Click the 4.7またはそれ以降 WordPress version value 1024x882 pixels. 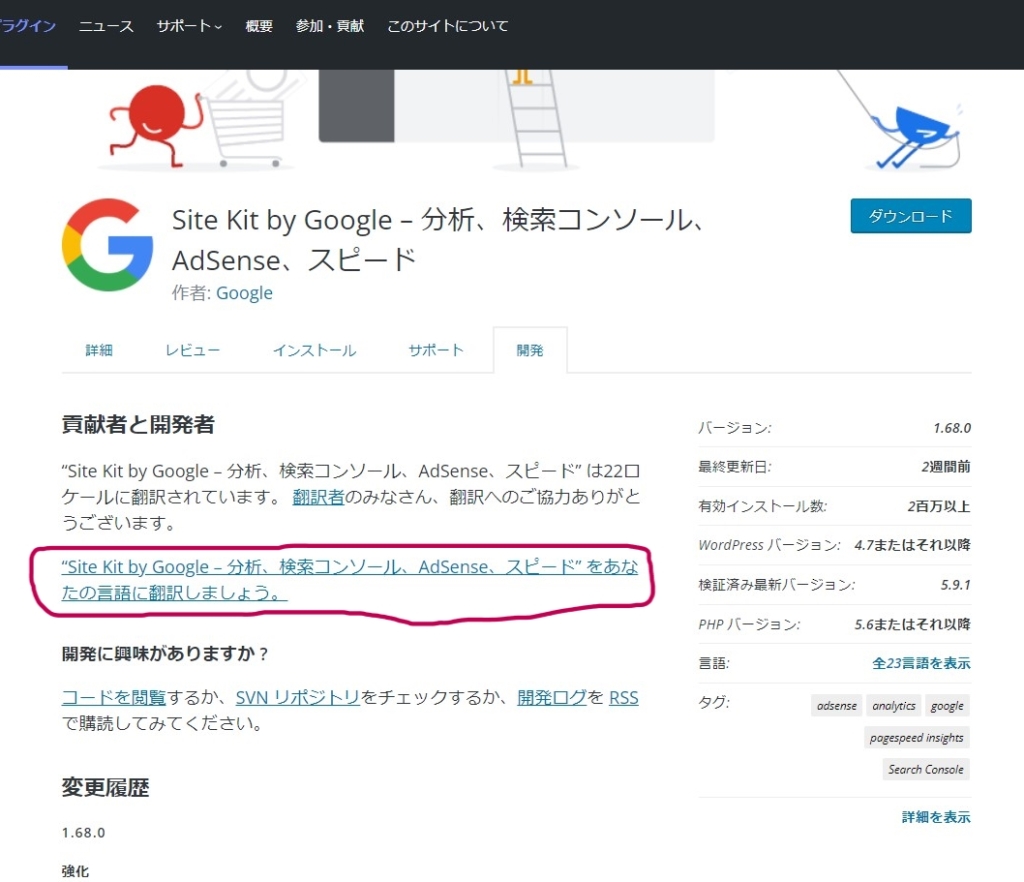(912, 545)
